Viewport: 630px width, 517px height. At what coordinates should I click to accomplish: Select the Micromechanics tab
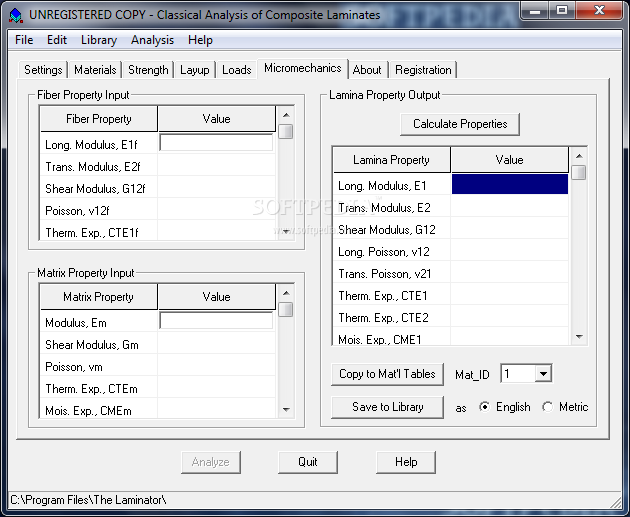point(303,68)
